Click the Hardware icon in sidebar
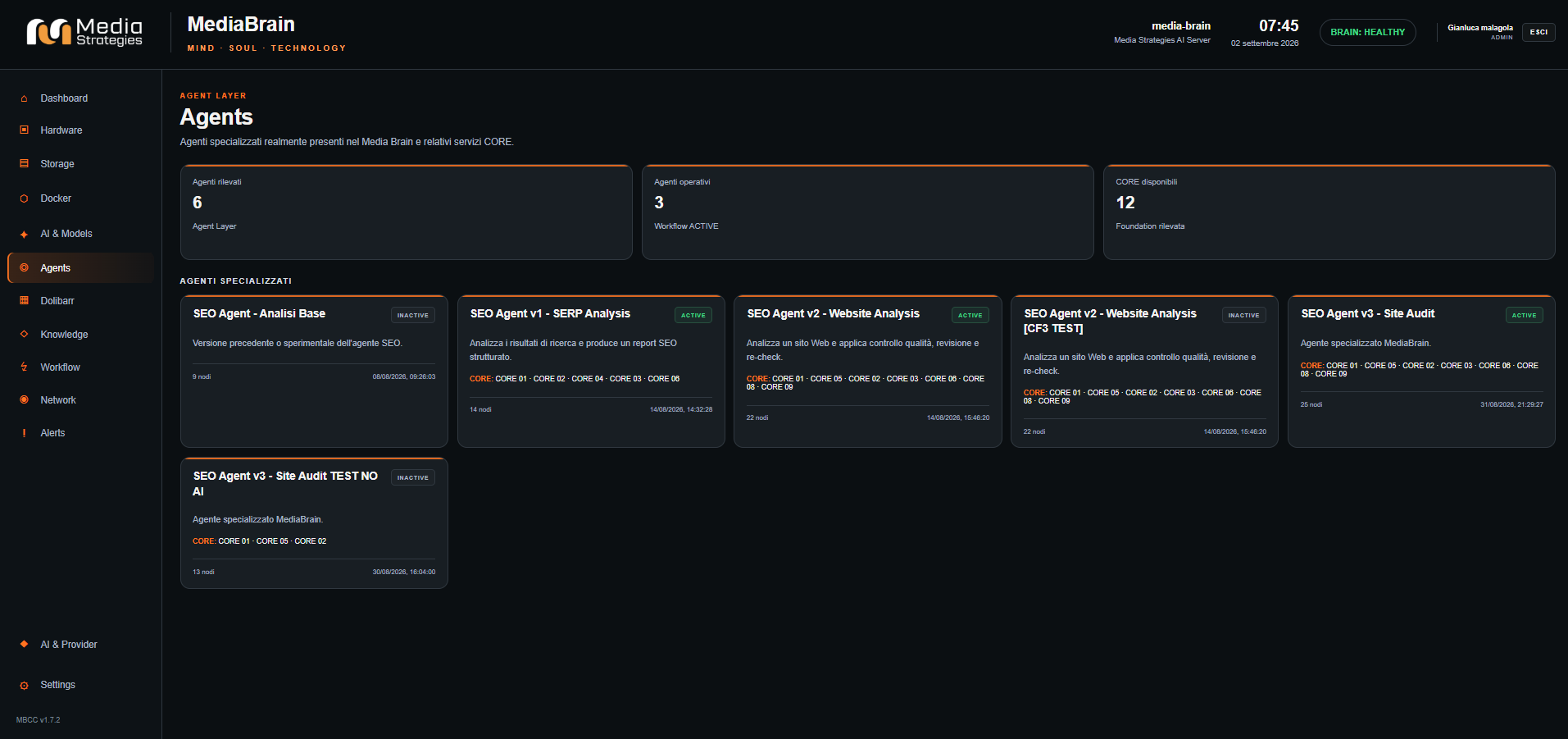Screen dimensions: 1568x739 [x=24, y=130]
